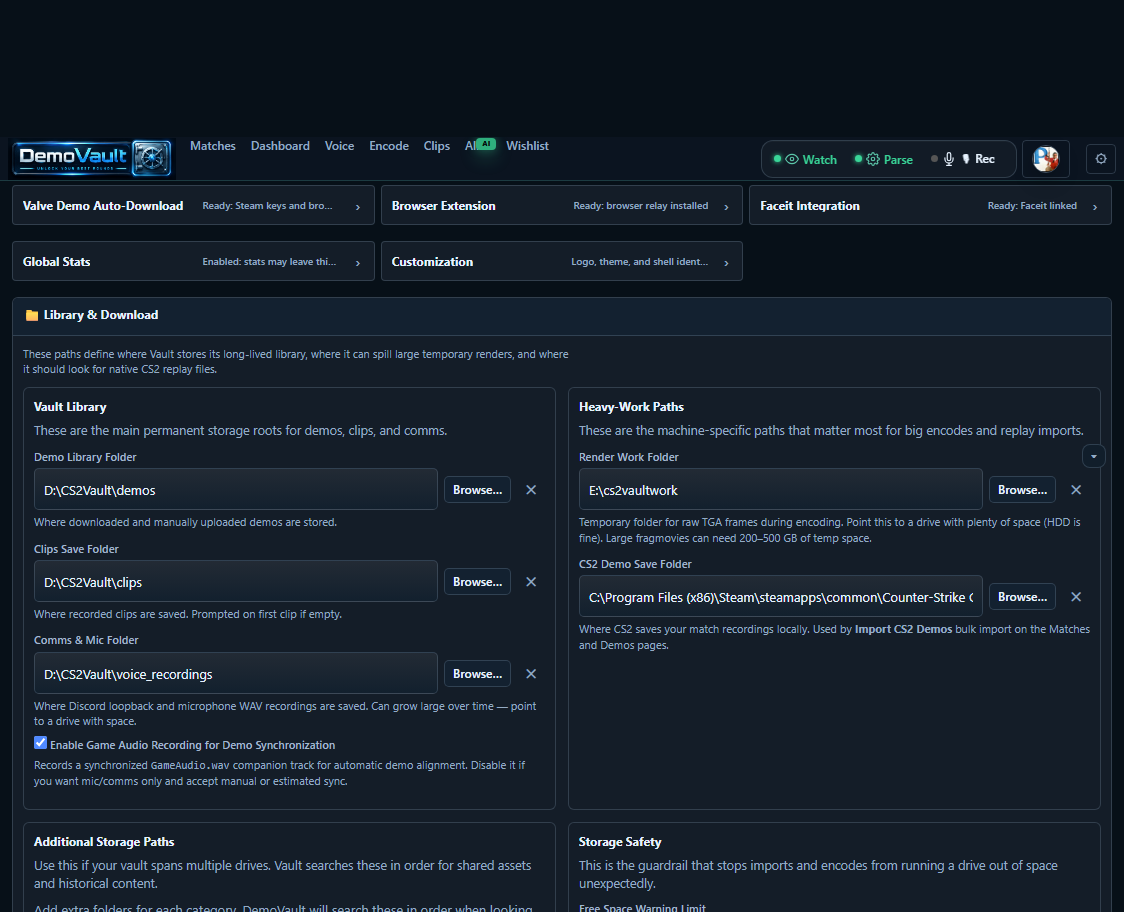Click the 'Ready: Faceit linked' status text
The width and height of the screenshot is (1124, 912).
(x=1032, y=206)
